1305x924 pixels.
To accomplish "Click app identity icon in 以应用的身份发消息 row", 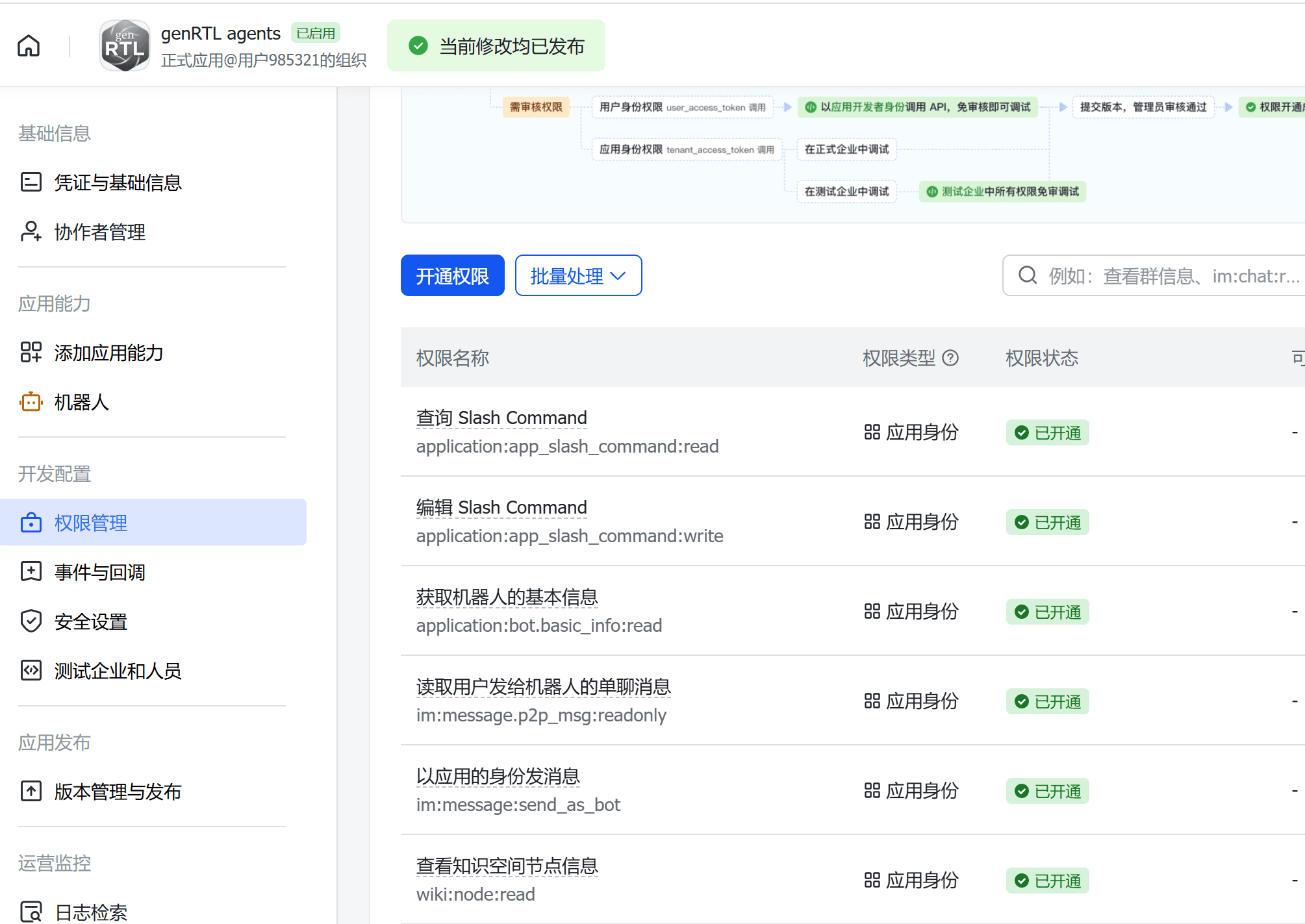I will [872, 790].
